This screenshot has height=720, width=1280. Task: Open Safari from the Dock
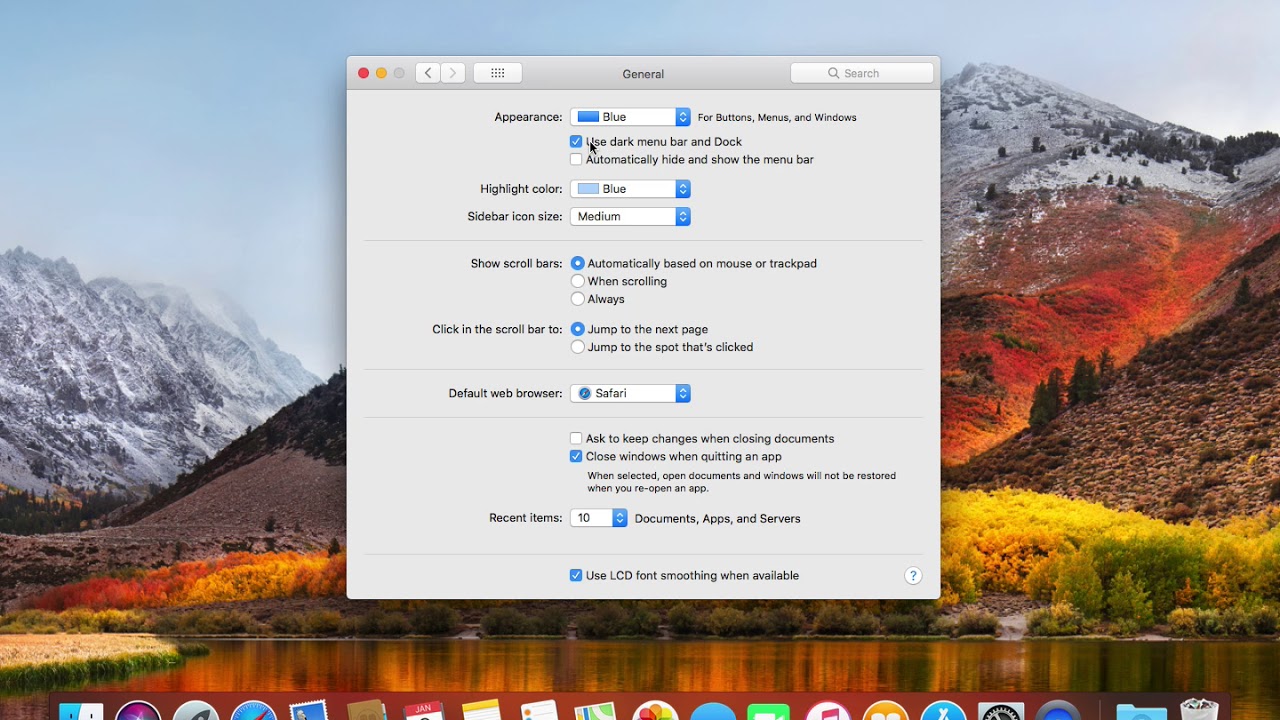[x=254, y=711]
